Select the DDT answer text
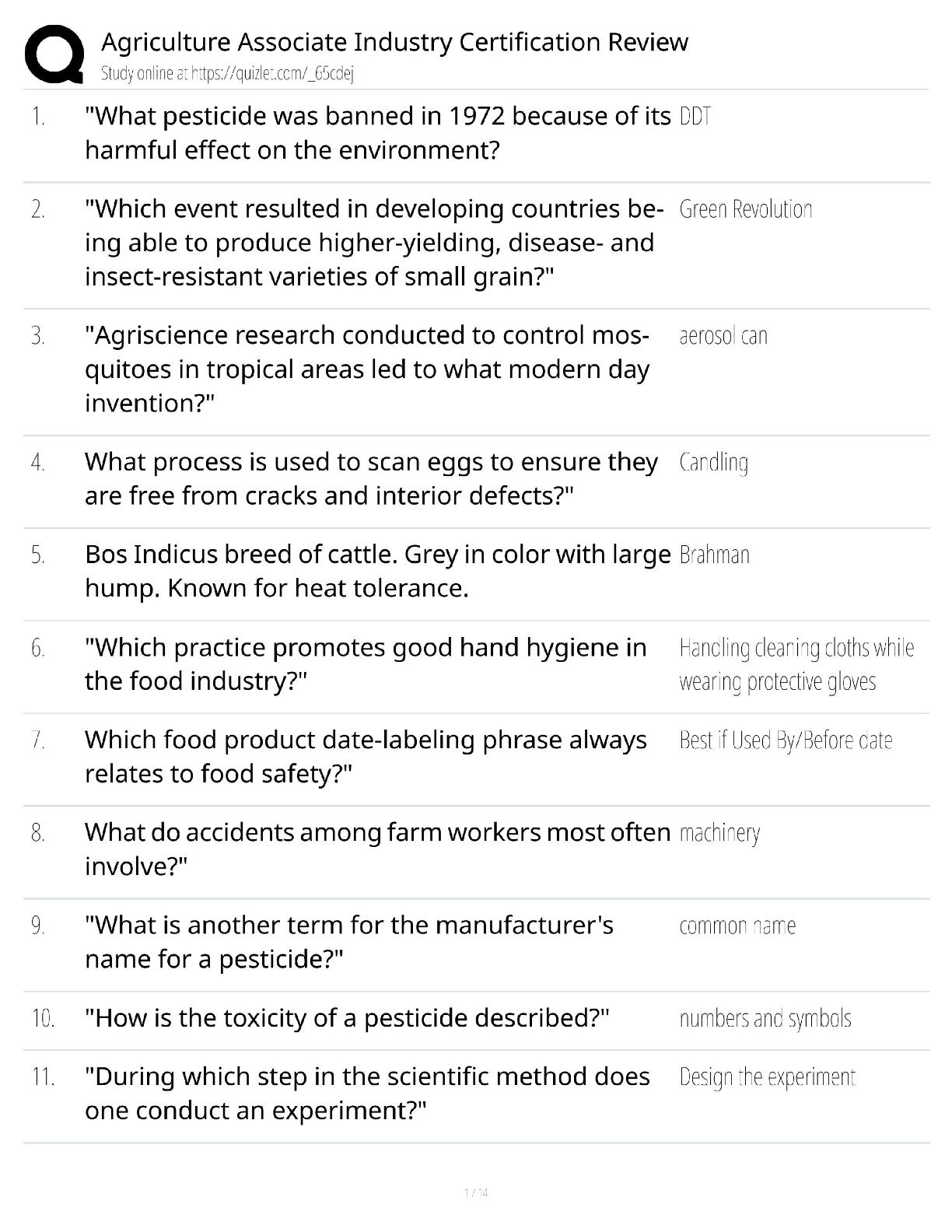This screenshot has width=952, height=1232. point(695,117)
